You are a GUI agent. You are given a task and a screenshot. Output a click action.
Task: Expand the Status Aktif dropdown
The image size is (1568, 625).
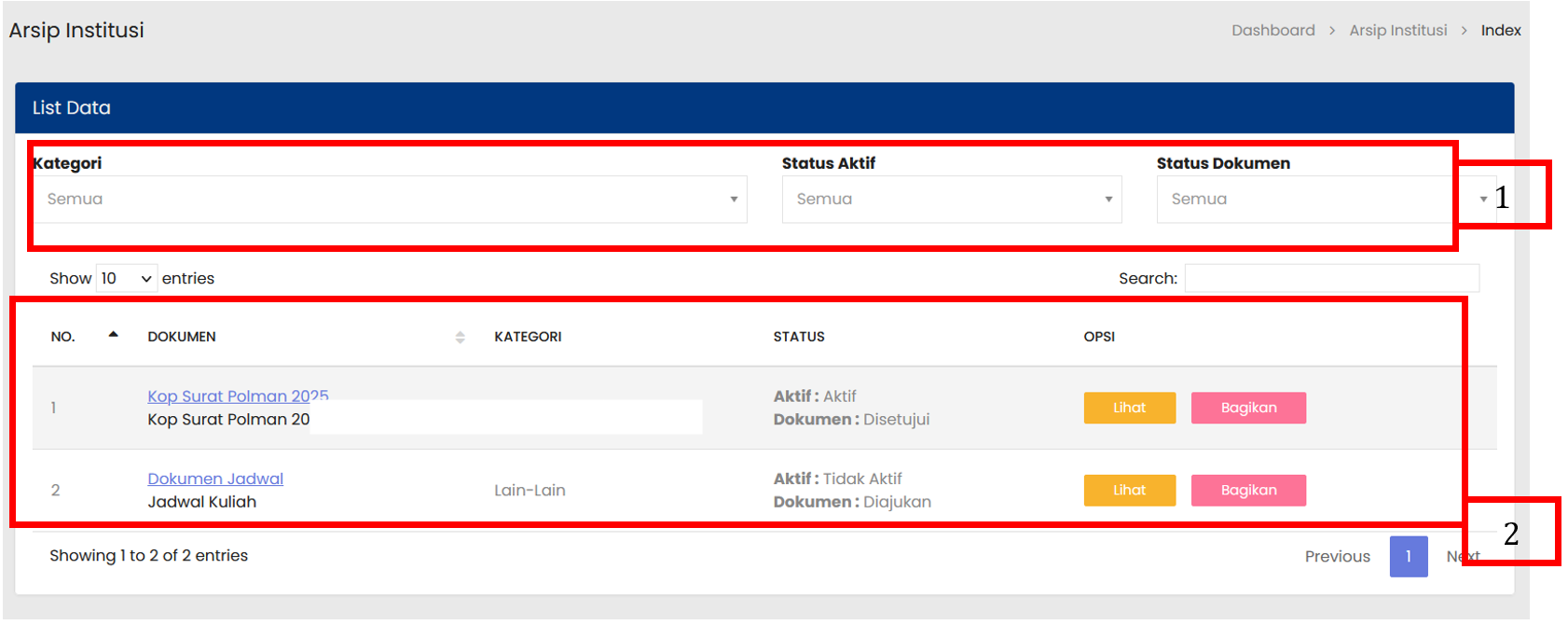[x=951, y=200]
